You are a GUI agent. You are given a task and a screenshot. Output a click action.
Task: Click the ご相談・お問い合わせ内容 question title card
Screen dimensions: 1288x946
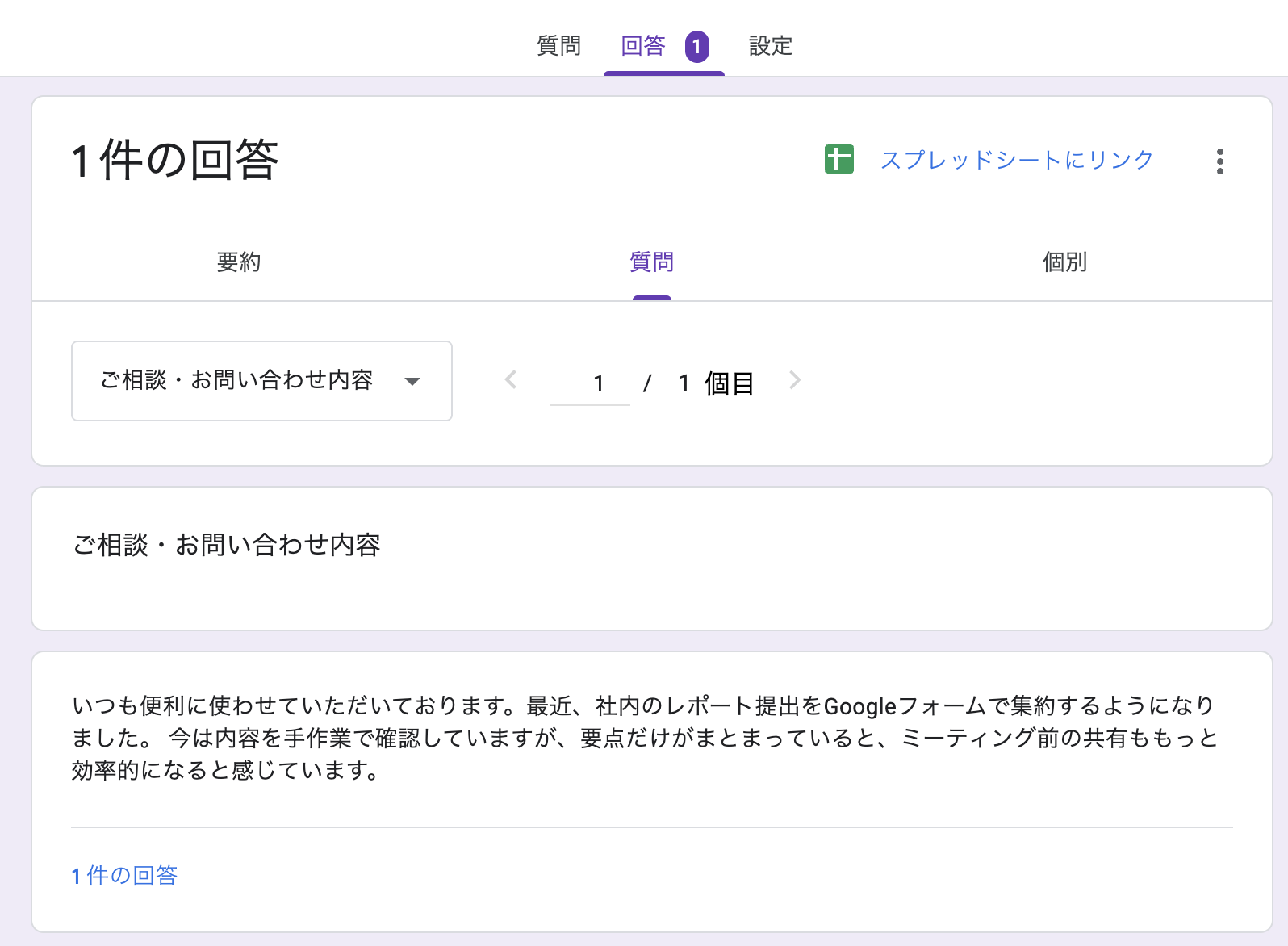(652, 559)
